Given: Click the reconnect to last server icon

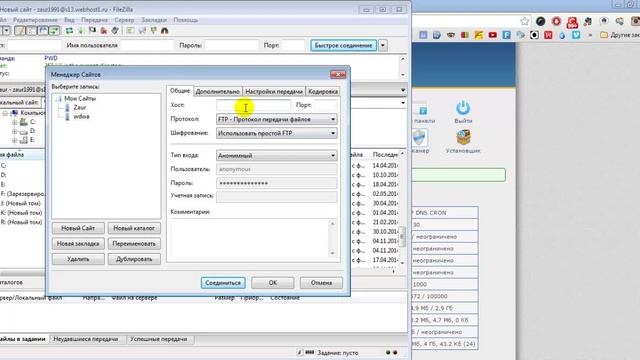Looking at the screenshot, I should click(x=115, y=31).
